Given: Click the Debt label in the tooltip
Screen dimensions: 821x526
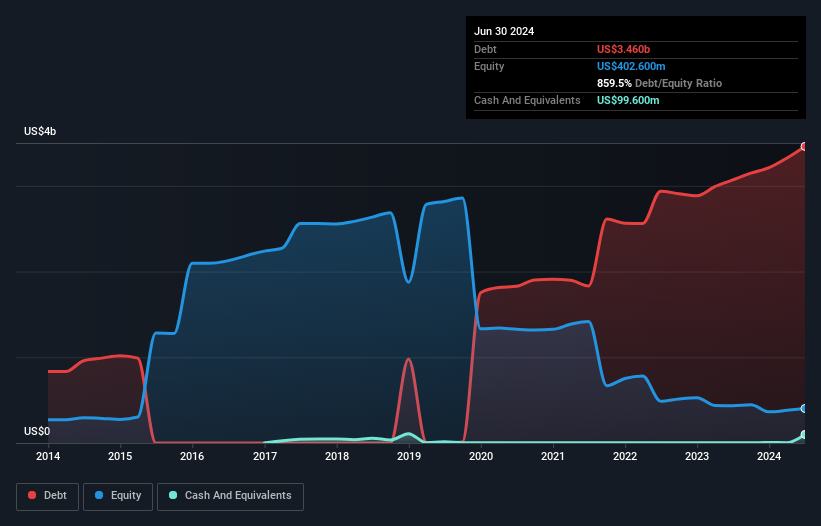Looking at the screenshot, I should tap(485, 49).
